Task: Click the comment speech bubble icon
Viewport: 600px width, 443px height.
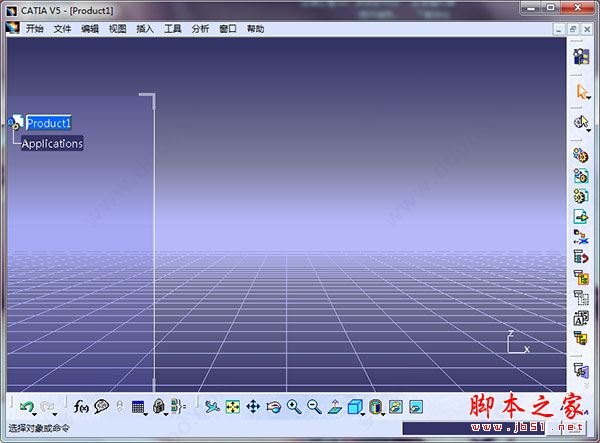Action: coord(101,406)
